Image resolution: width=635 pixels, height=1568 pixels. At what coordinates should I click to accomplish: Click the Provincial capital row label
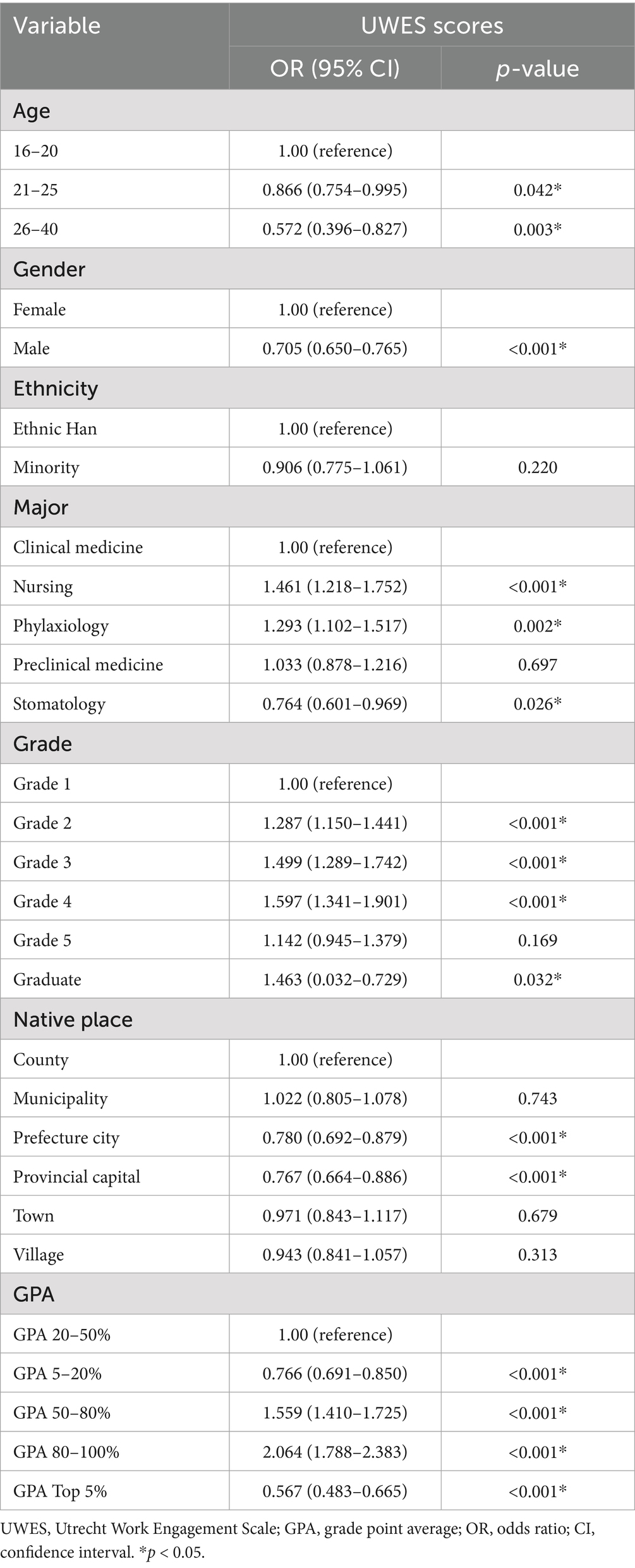tap(76, 1177)
